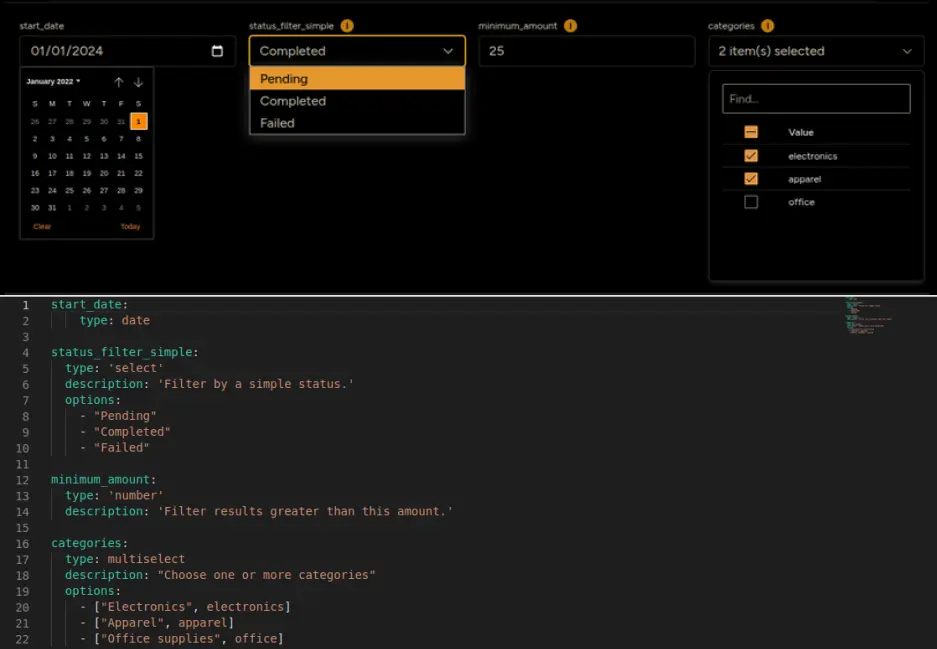Pick day 18 in the calendar

(x=69, y=173)
